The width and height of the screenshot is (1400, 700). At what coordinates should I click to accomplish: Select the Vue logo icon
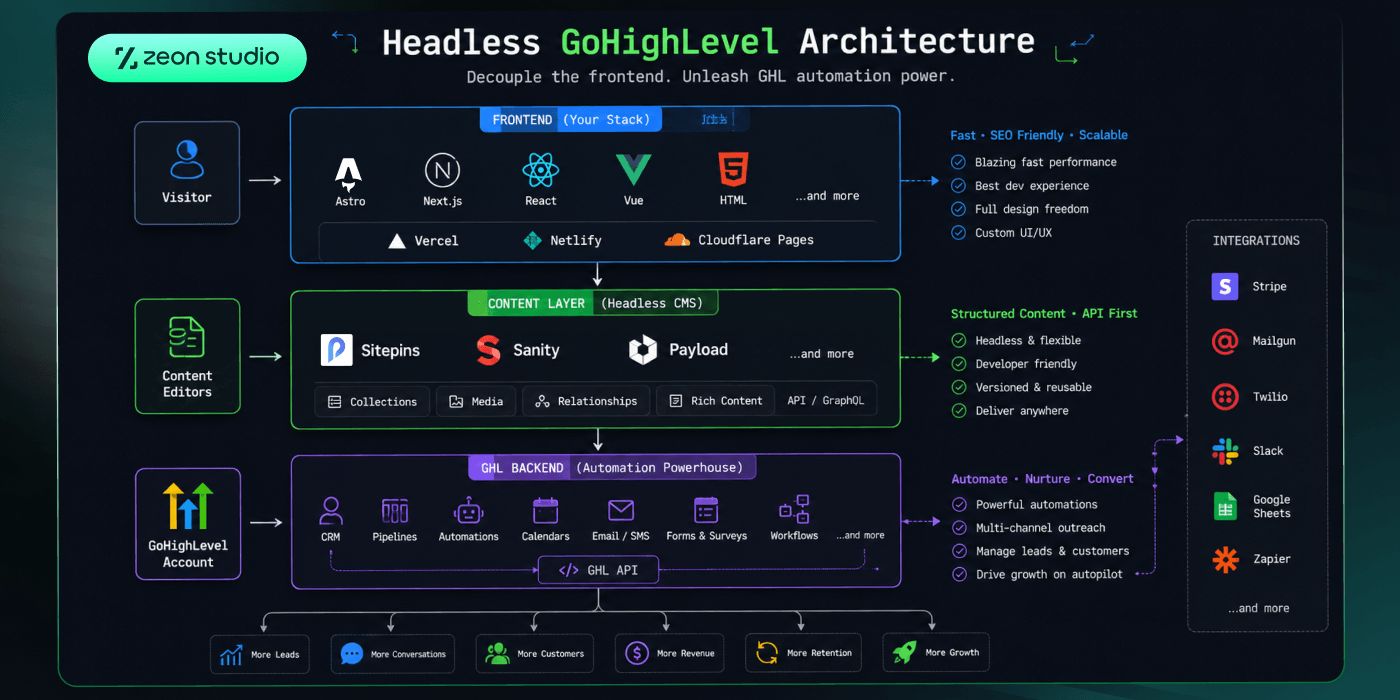pyautogui.click(x=633, y=170)
